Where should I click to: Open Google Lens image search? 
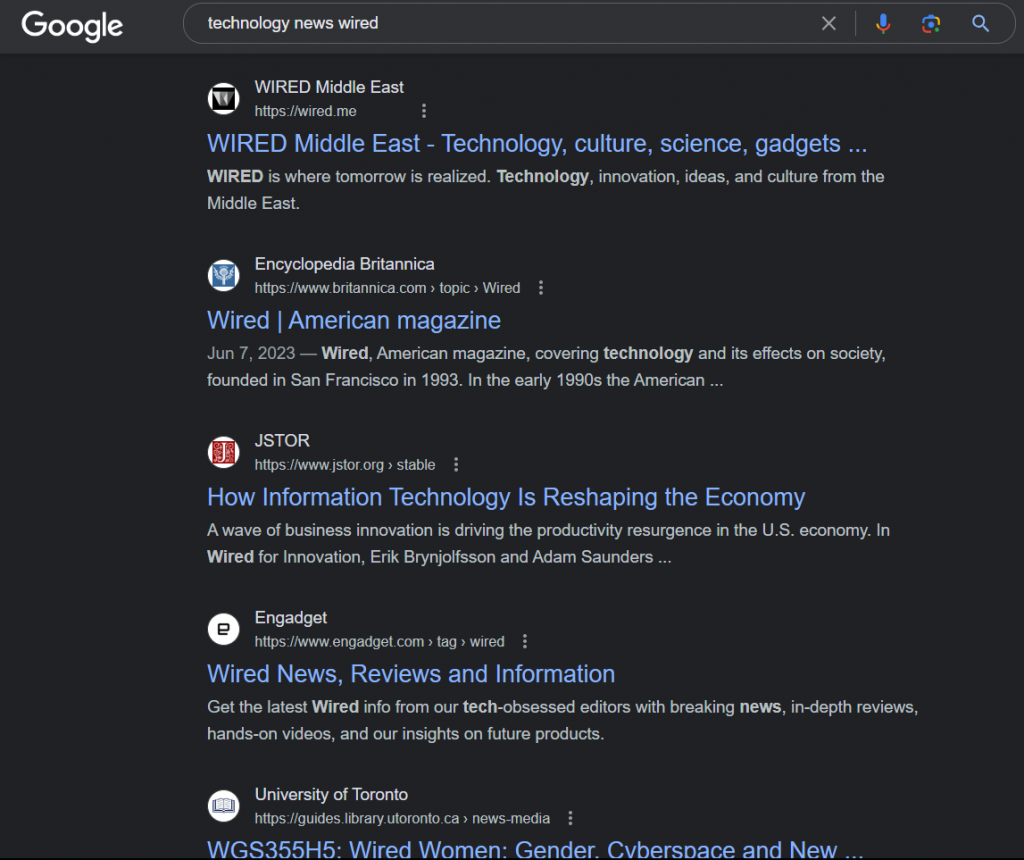tap(931, 24)
